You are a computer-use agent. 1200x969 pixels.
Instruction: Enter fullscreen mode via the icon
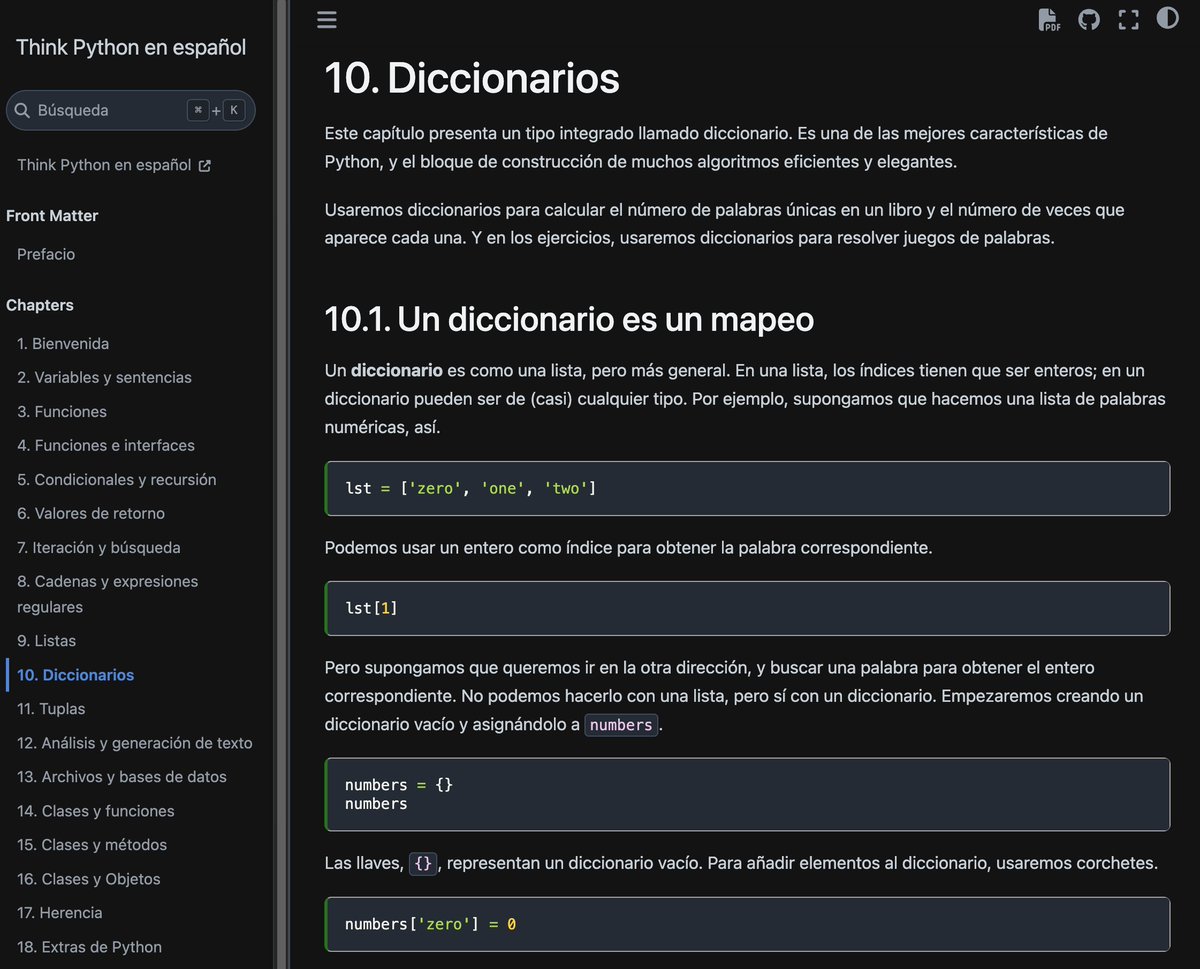[1129, 19]
